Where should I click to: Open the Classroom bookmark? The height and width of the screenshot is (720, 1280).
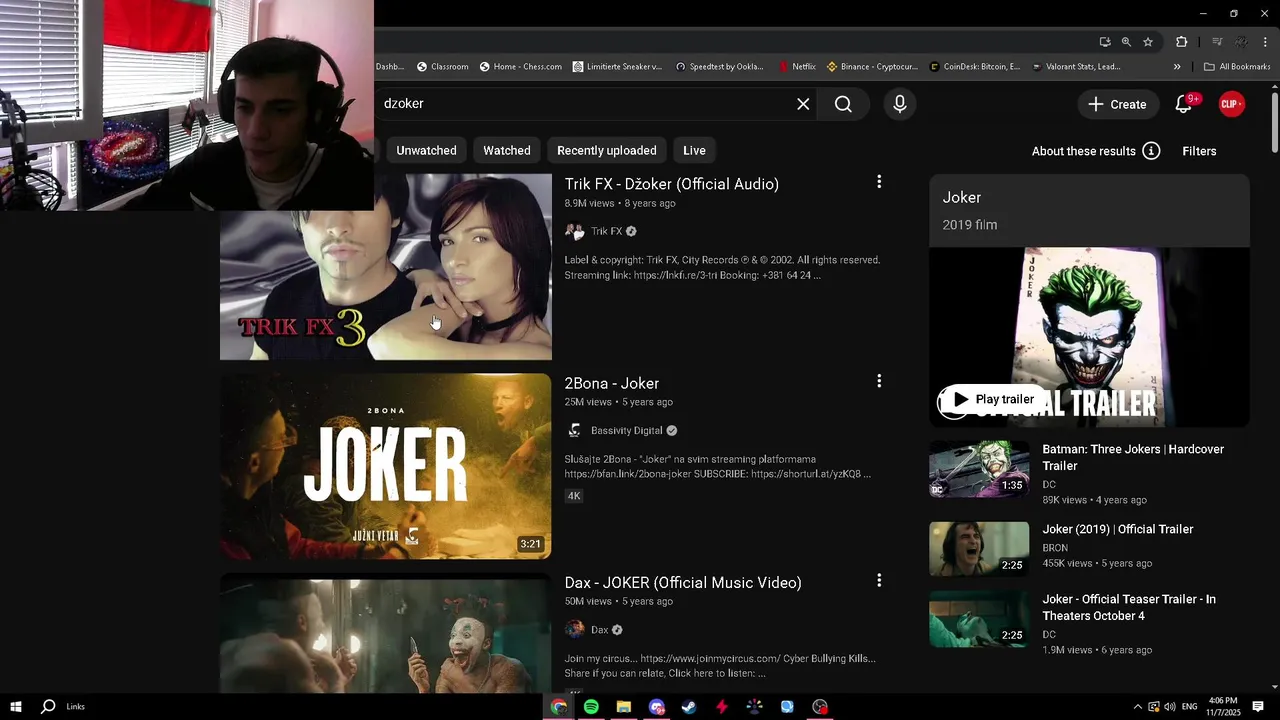(x=442, y=67)
